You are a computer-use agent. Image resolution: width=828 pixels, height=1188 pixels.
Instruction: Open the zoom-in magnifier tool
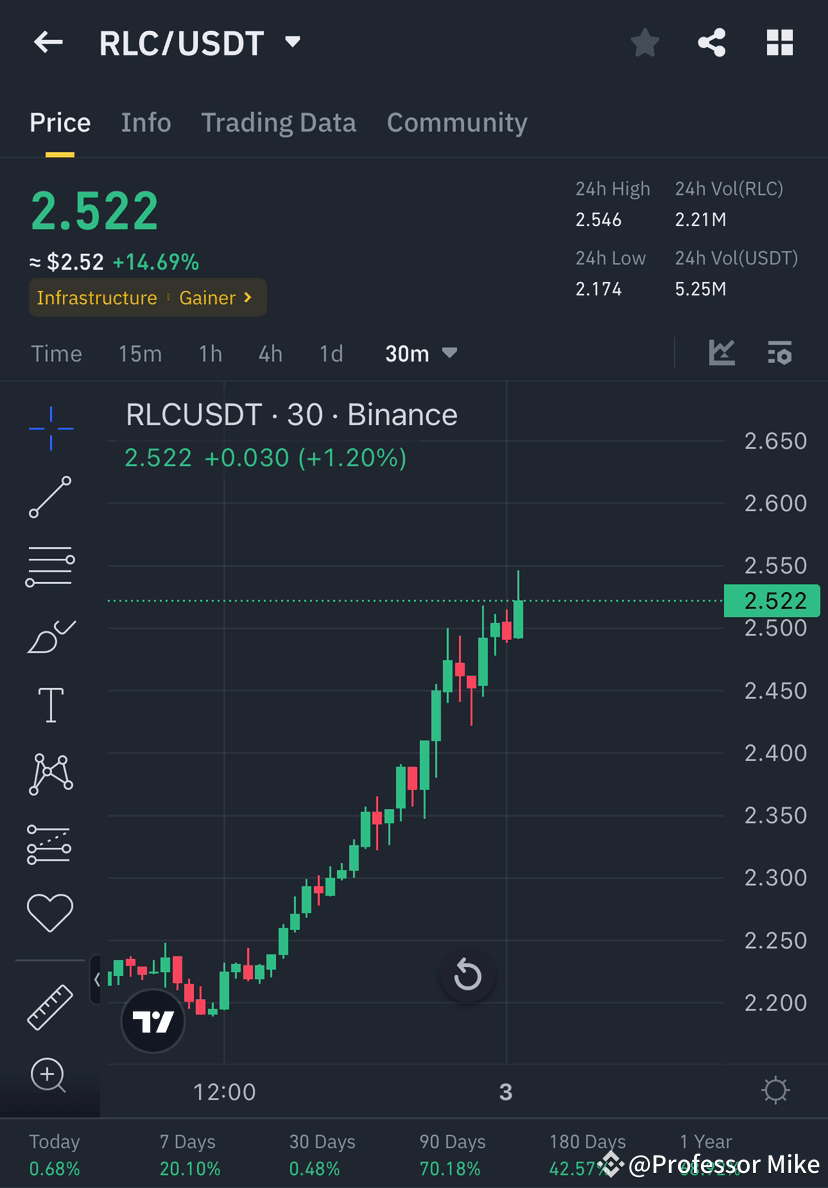[x=50, y=1076]
